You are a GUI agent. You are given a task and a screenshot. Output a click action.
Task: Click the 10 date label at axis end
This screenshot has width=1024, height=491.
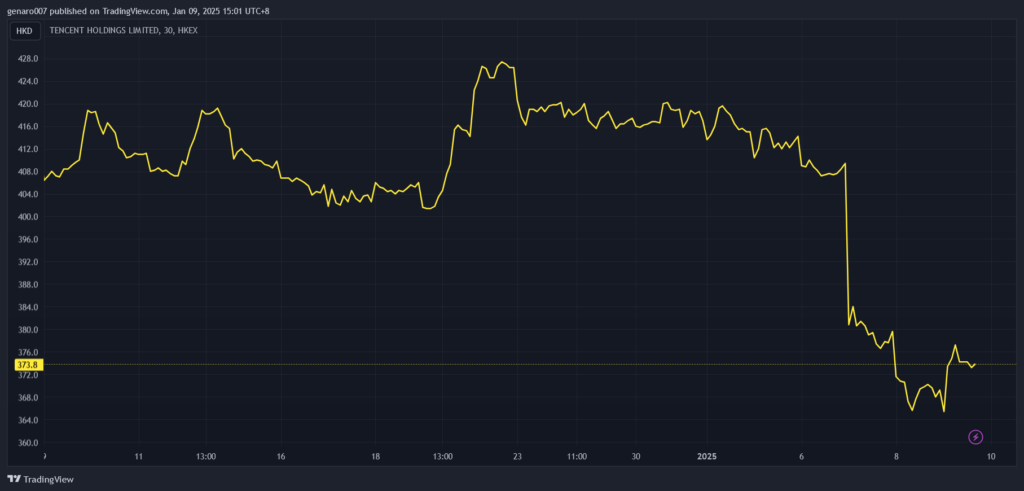coord(990,456)
